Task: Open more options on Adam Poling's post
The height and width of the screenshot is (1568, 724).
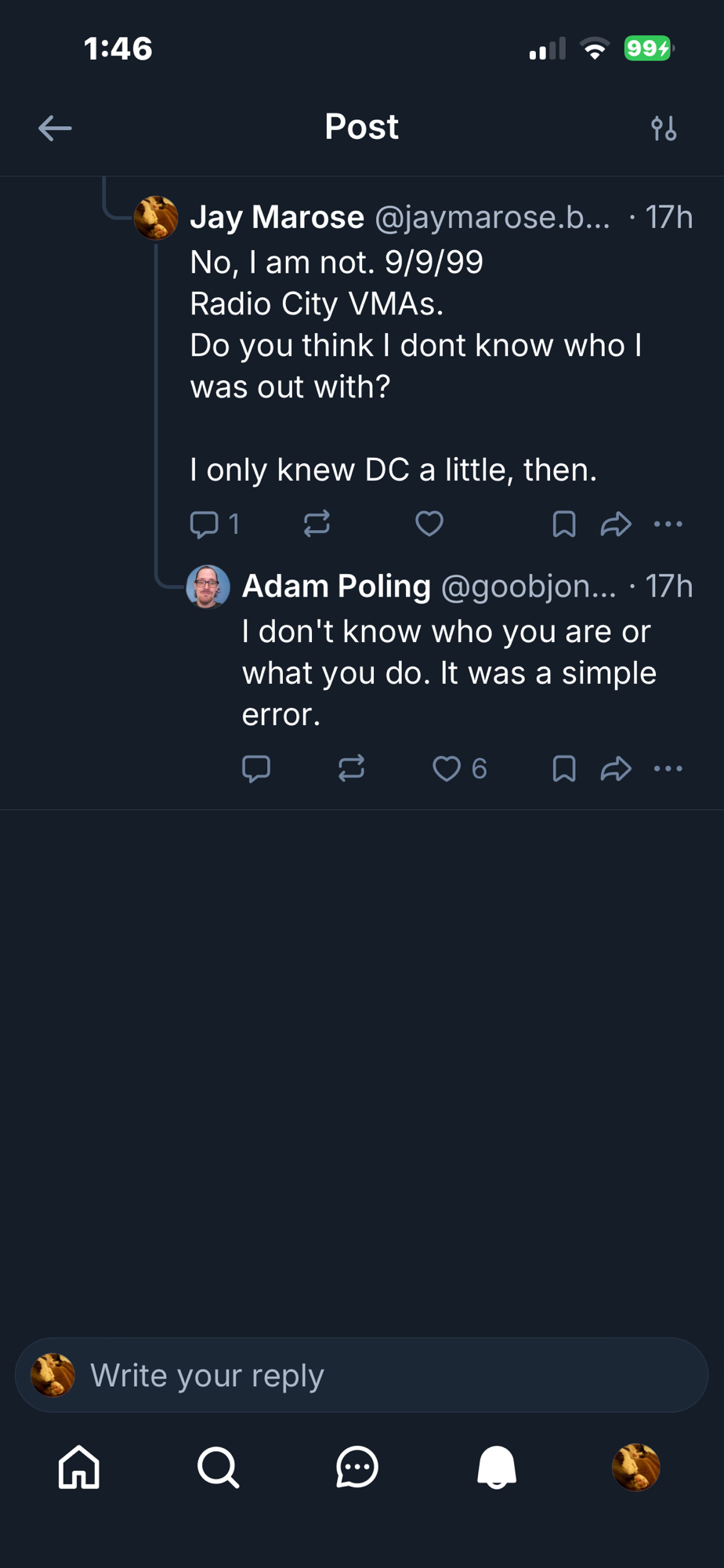Action: pyautogui.click(x=668, y=768)
